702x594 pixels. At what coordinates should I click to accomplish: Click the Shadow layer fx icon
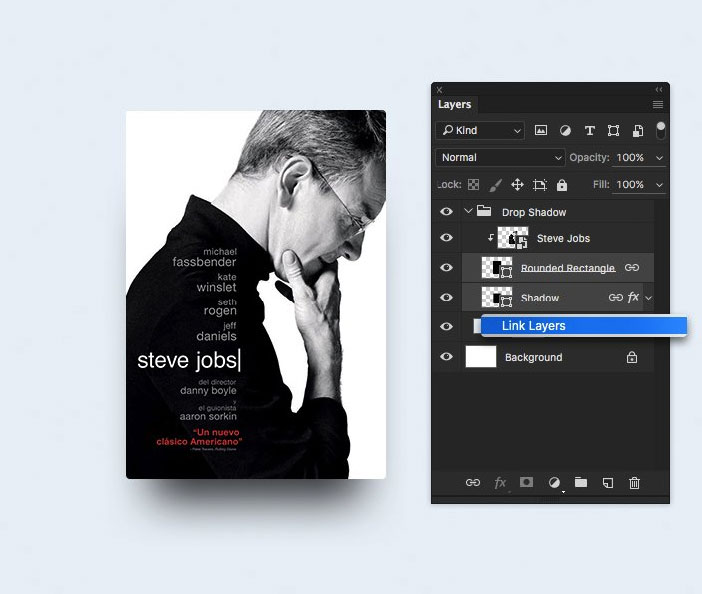(x=633, y=297)
